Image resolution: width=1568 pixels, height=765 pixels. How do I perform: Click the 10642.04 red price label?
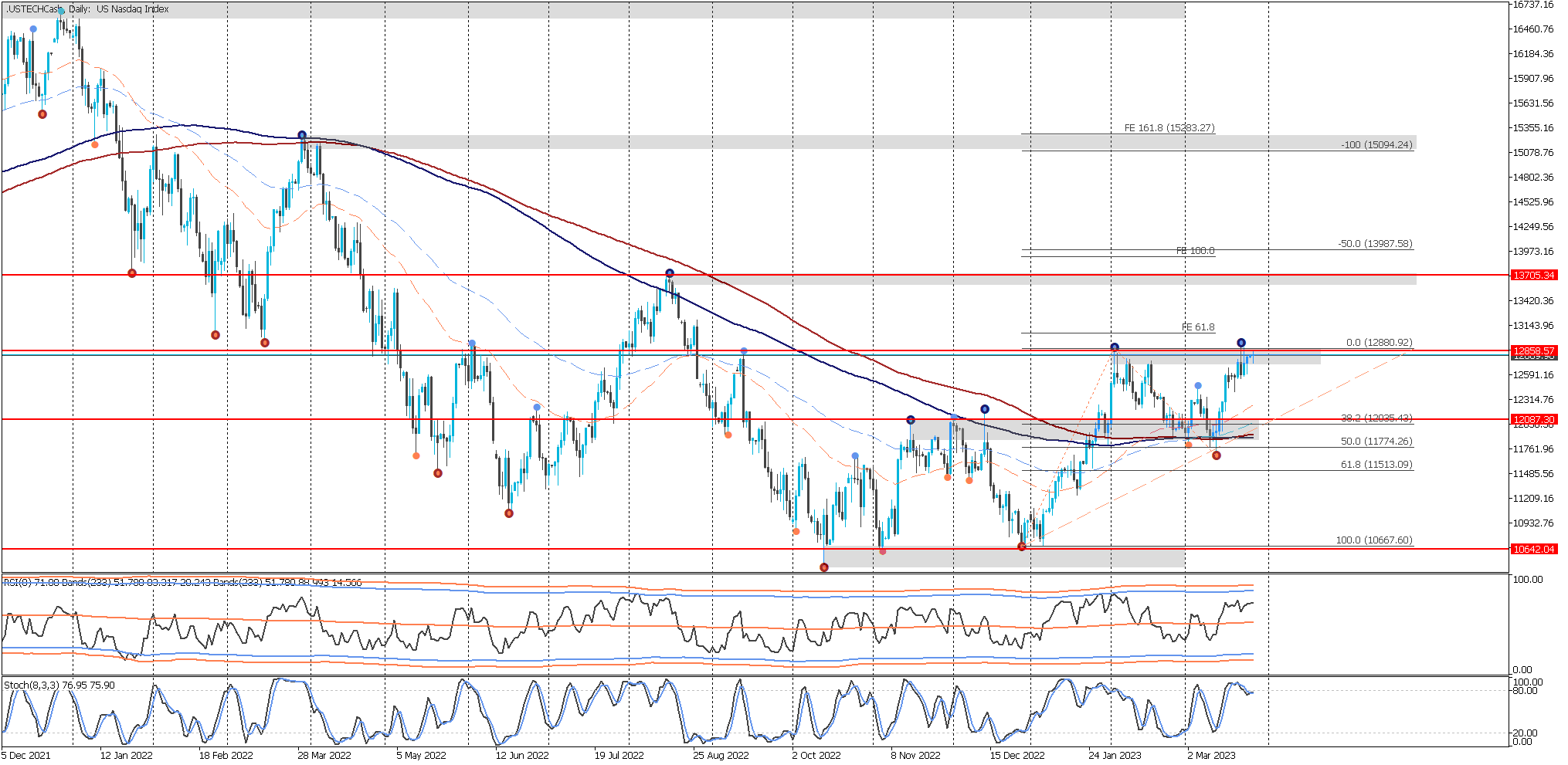click(x=1533, y=550)
